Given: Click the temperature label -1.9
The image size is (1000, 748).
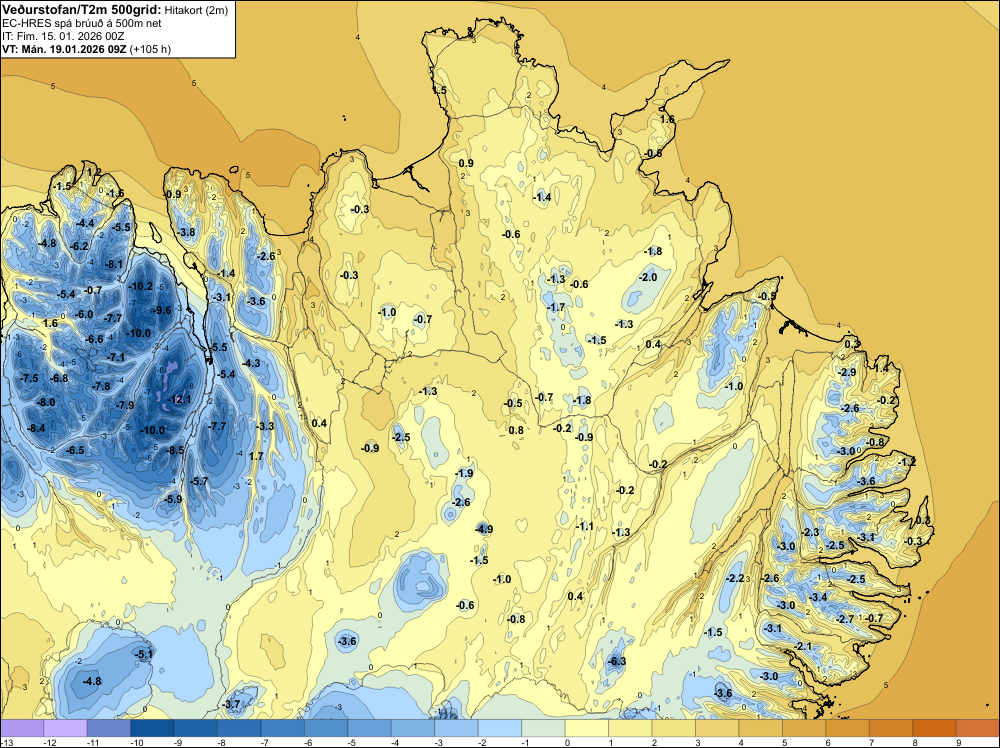Looking at the screenshot, I should [464, 473].
